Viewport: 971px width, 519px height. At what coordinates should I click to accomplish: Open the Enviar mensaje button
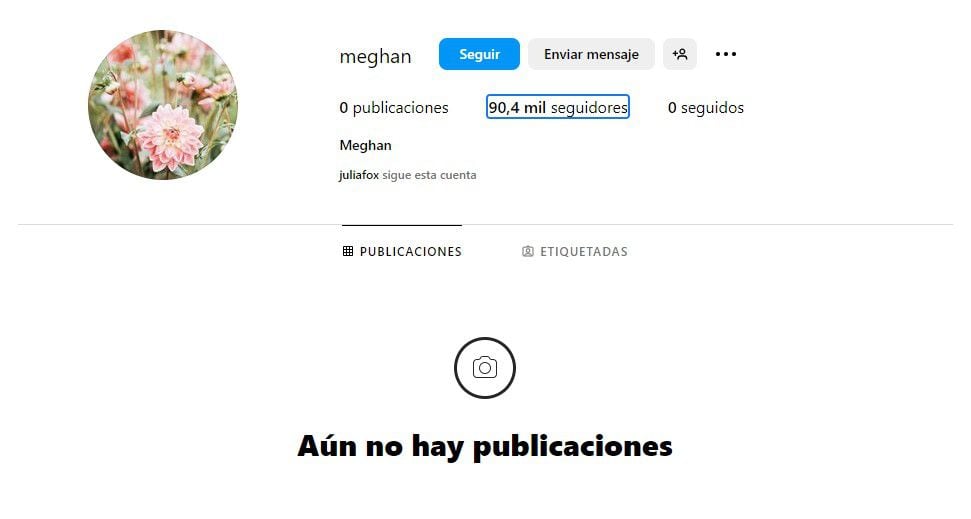click(x=591, y=54)
